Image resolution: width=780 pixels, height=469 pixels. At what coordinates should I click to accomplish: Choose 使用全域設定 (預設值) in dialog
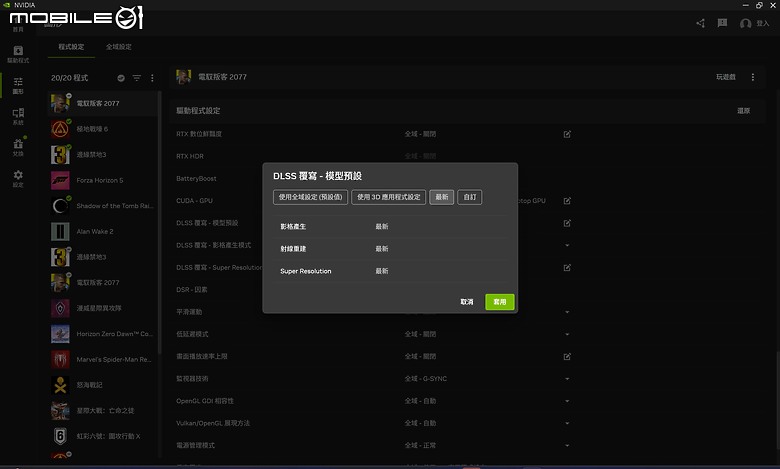pyautogui.click(x=310, y=197)
